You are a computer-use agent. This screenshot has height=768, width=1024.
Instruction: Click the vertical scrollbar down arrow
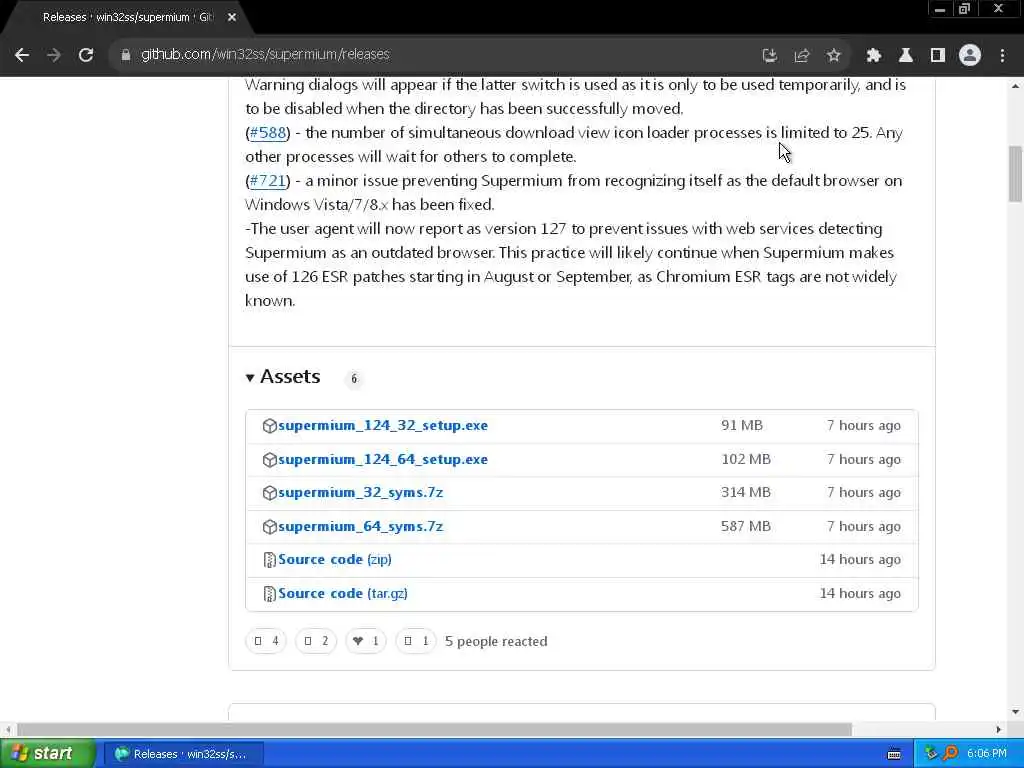coord(1015,712)
